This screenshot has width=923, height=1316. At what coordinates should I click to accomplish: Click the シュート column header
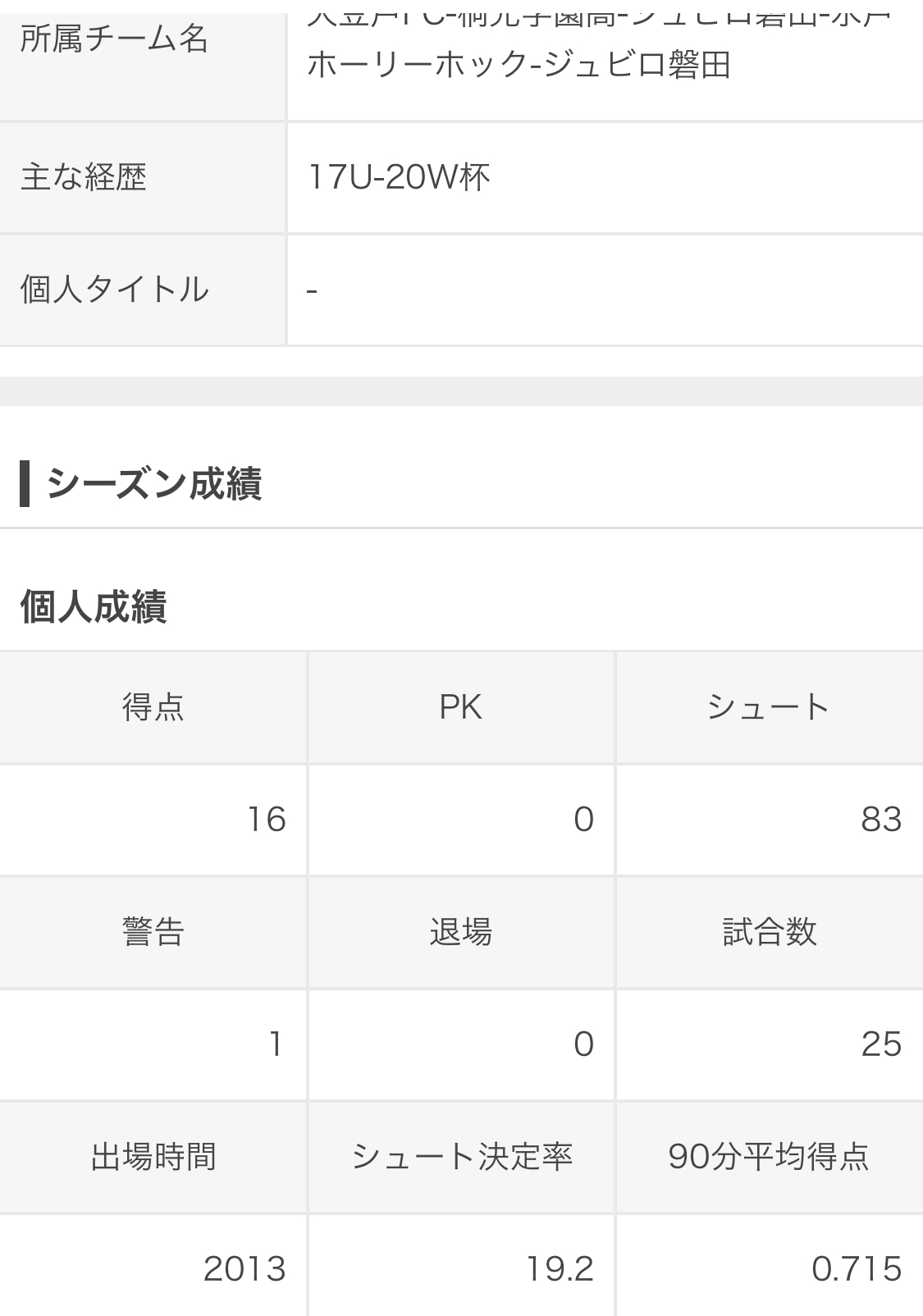pyautogui.click(x=768, y=707)
